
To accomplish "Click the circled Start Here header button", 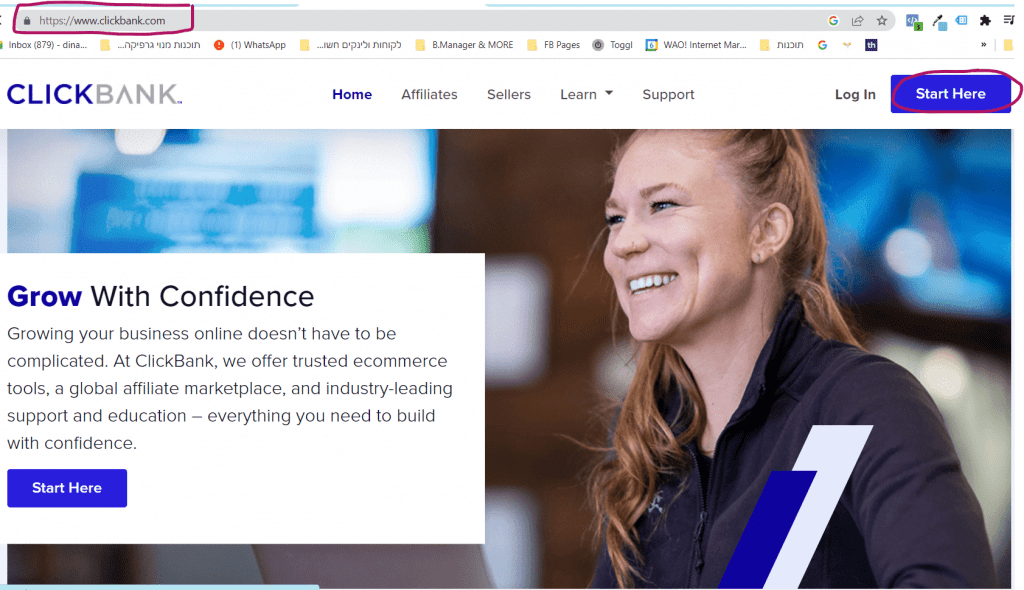I will (x=950, y=94).
